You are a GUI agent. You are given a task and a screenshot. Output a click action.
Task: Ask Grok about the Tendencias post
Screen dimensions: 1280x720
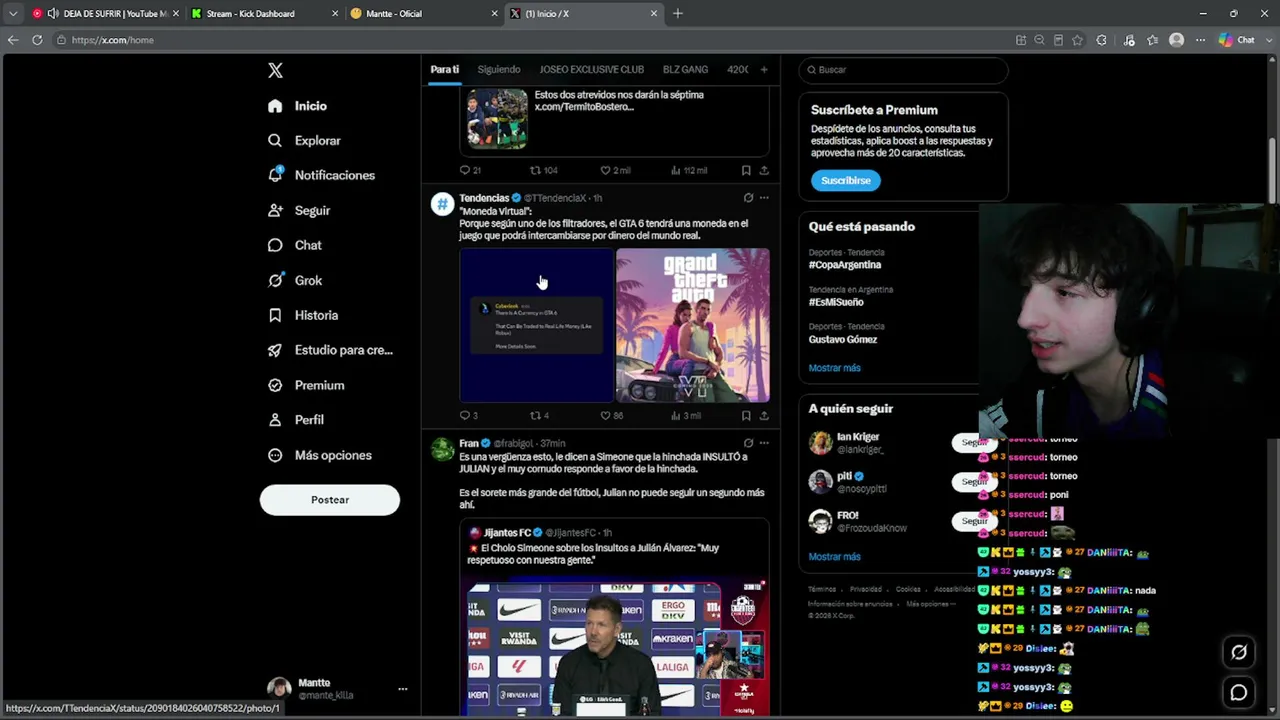(748, 198)
